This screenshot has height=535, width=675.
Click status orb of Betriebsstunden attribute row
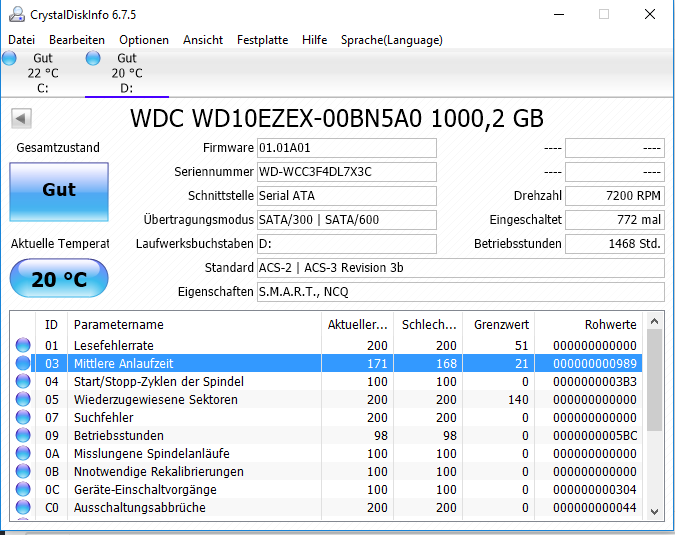coord(23,436)
